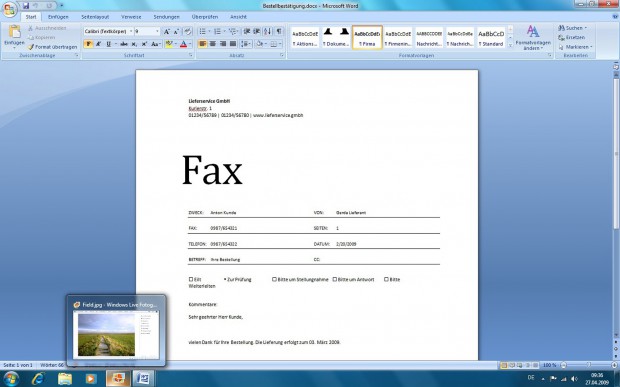Toggle bold formatting button

coord(88,44)
